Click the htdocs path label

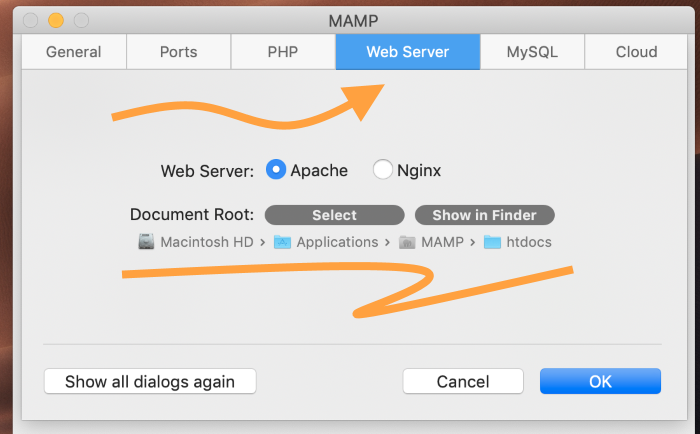coord(529,242)
